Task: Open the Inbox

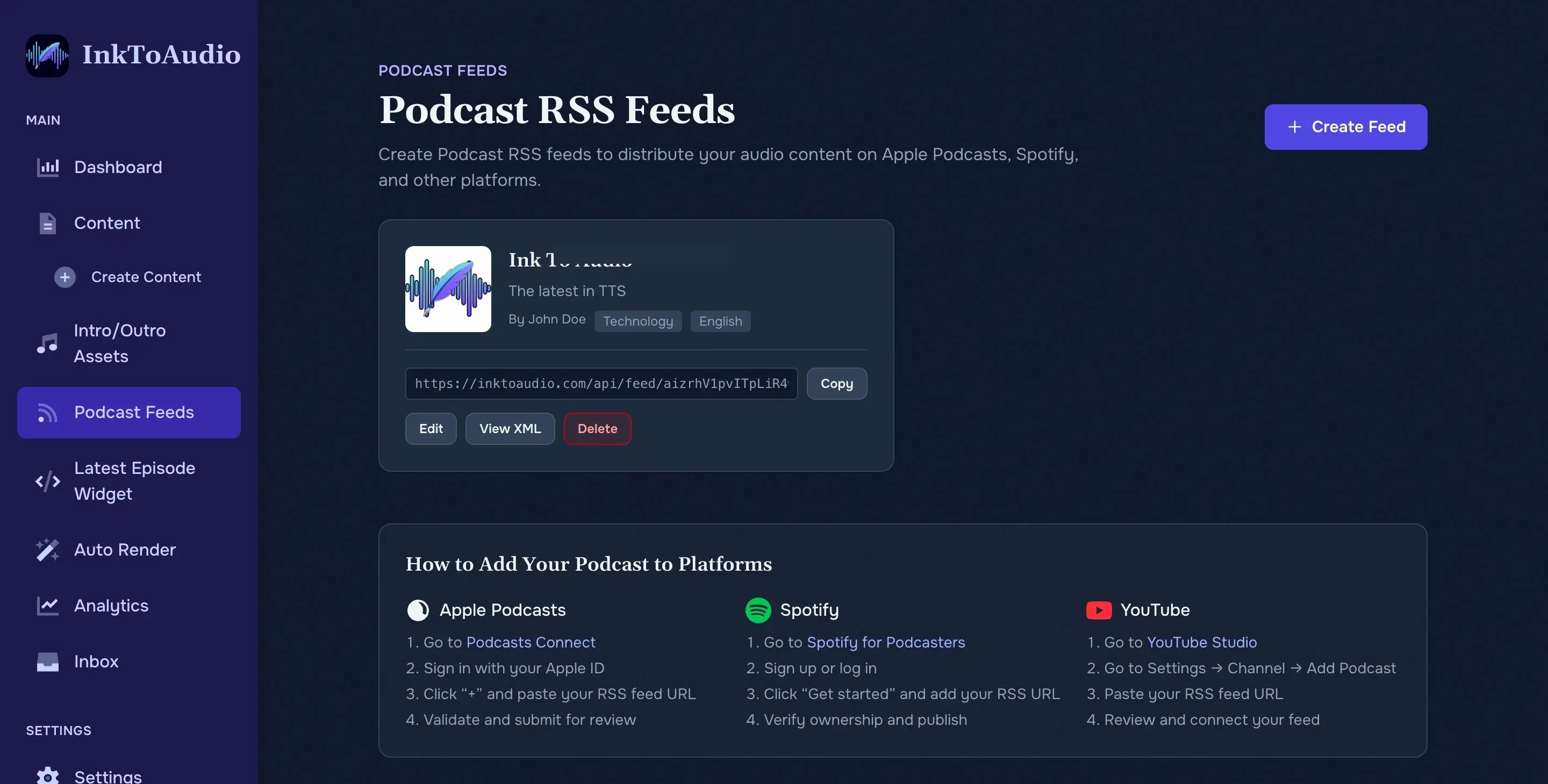Action: 128,661
